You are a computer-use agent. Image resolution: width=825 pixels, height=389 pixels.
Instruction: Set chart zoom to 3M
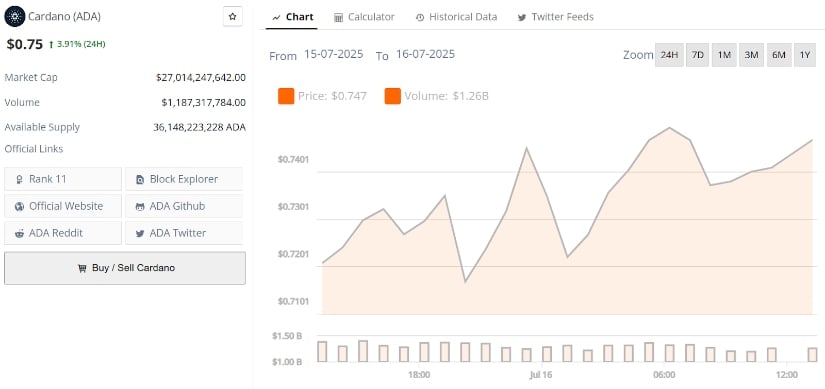coord(751,55)
